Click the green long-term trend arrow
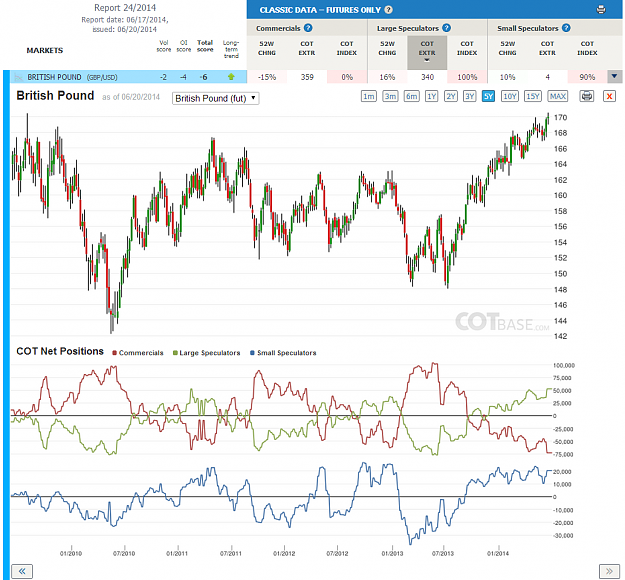The width and height of the screenshot is (625, 580). tap(231, 77)
